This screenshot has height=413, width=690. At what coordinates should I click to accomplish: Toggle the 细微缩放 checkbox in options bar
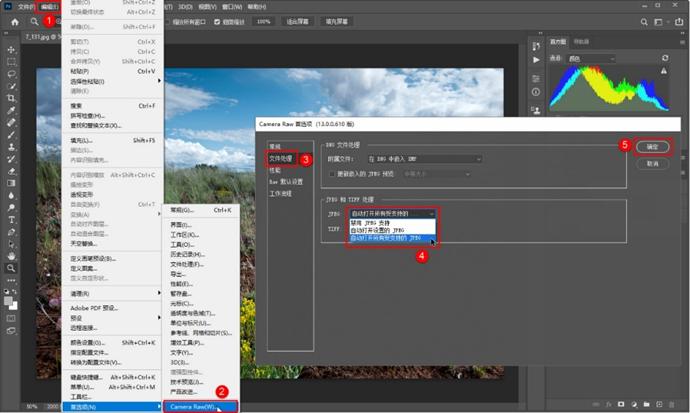pos(218,21)
